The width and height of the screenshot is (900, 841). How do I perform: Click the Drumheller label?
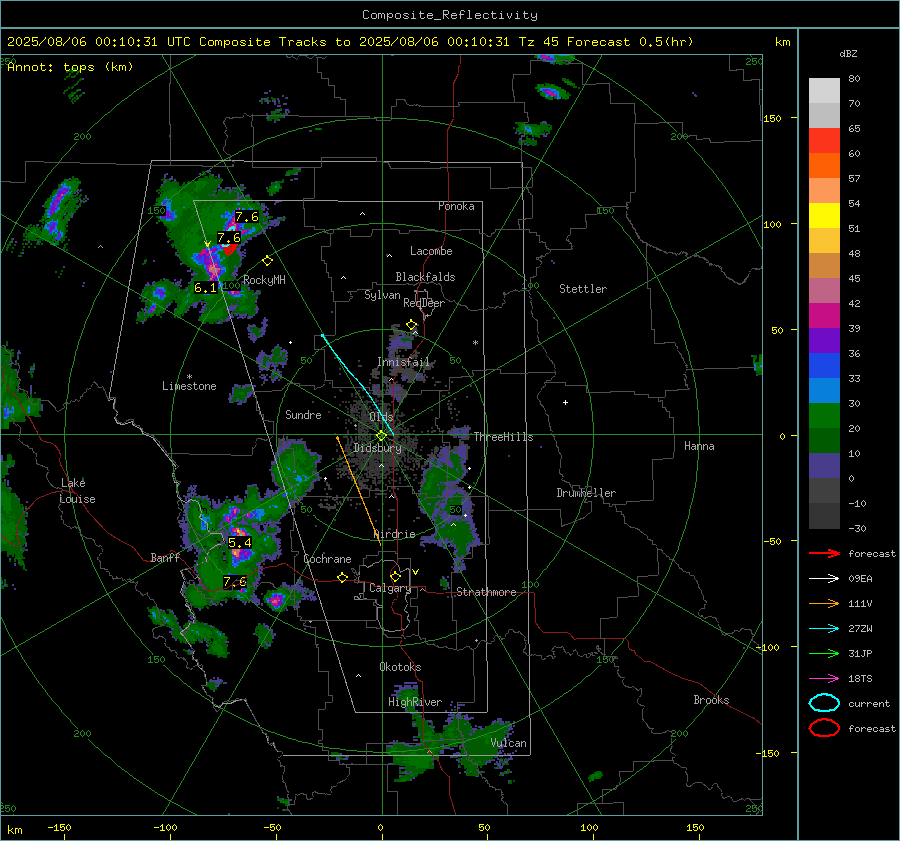point(586,493)
